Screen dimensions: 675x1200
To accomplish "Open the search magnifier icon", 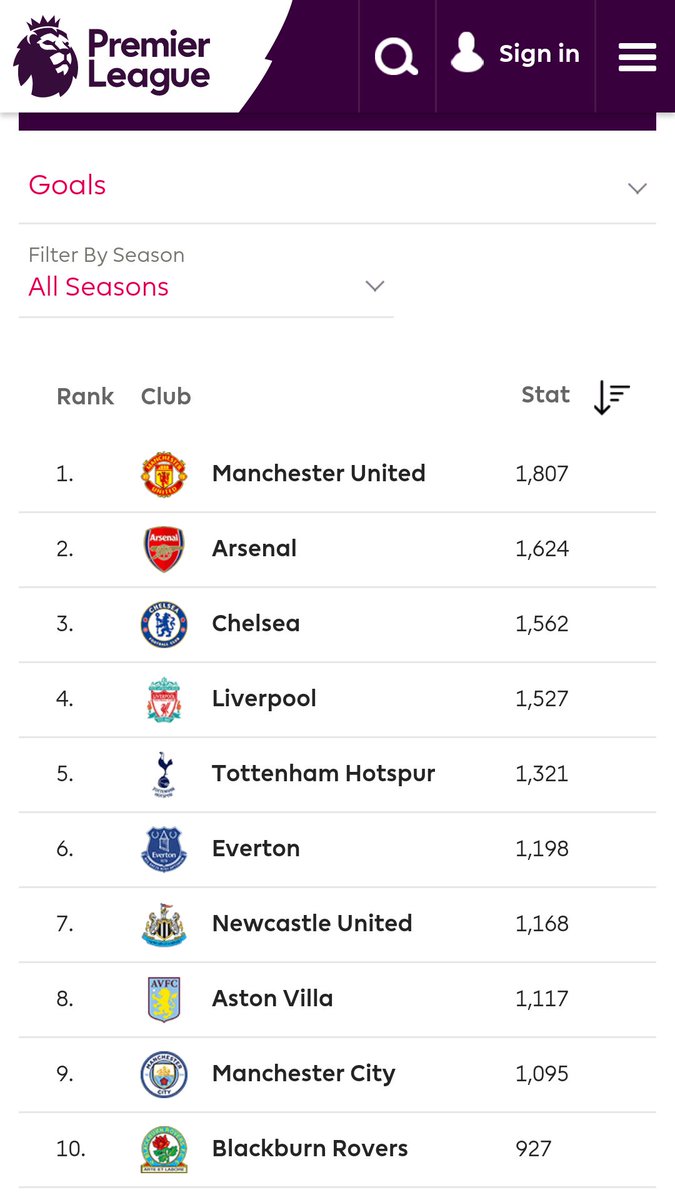I will 396,56.
